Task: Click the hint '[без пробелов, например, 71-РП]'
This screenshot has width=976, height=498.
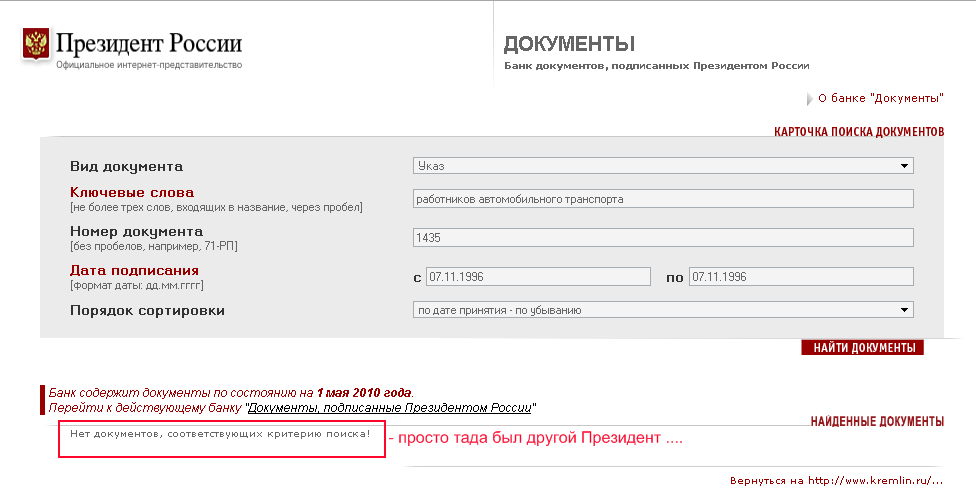Action: (154, 247)
